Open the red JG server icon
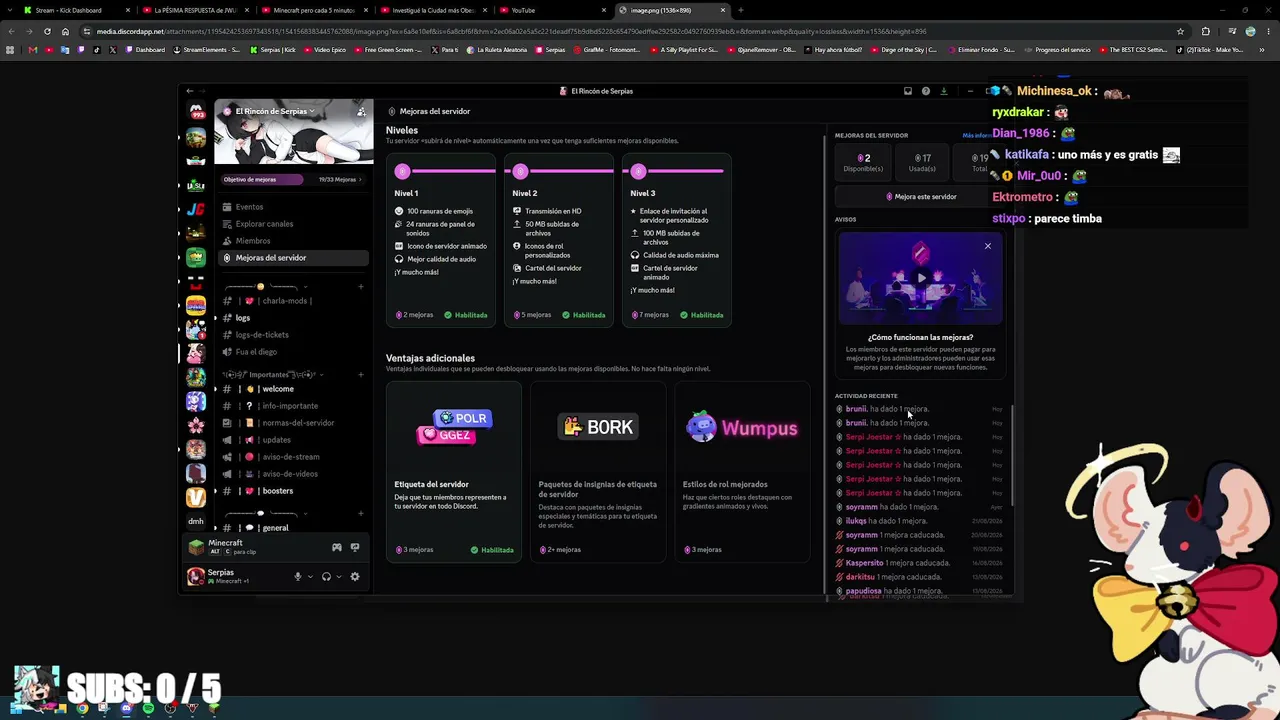Image resolution: width=1280 pixels, height=720 pixels. [196, 209]
